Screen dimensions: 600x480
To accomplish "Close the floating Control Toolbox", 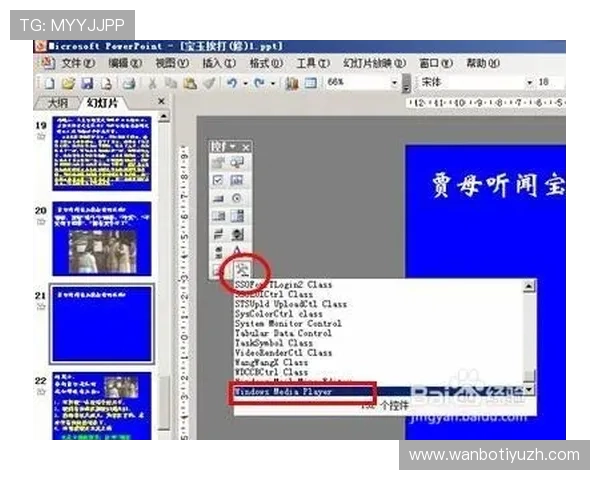I will click(x=246, y=147).
